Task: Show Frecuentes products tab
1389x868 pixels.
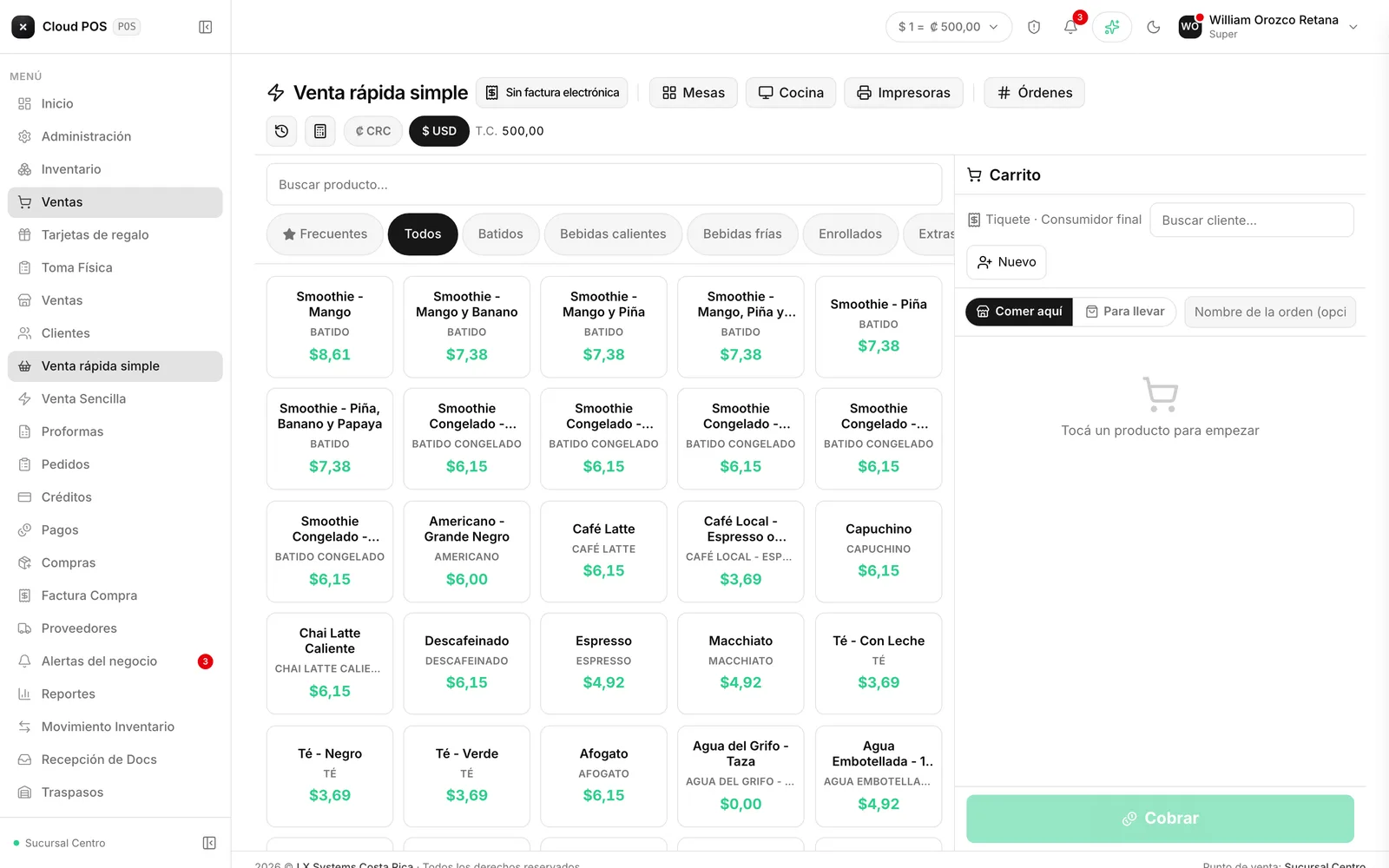Action: (x=325, y=234)
